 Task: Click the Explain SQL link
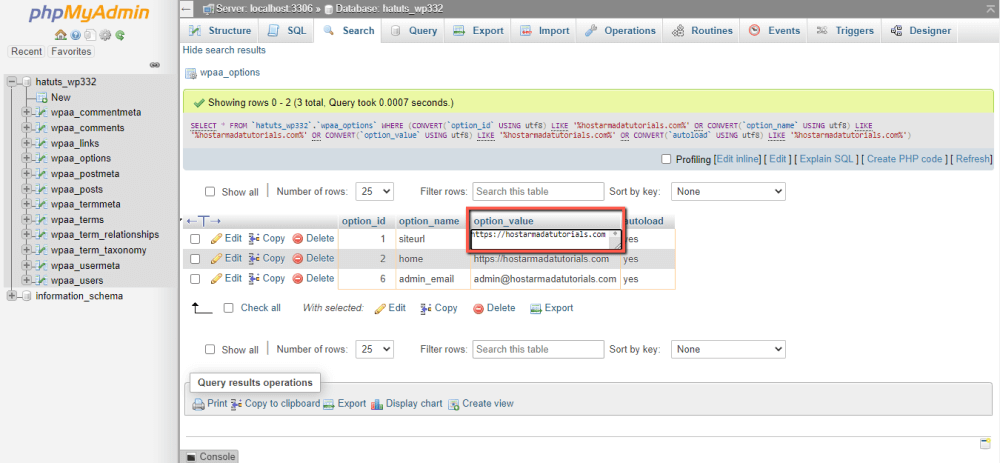(x=826, y=159)
